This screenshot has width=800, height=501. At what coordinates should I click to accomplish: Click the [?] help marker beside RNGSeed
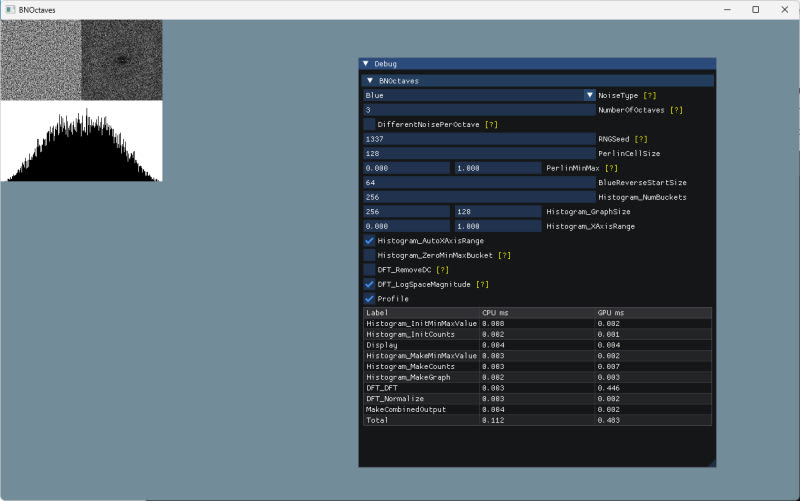coord(641,139)
